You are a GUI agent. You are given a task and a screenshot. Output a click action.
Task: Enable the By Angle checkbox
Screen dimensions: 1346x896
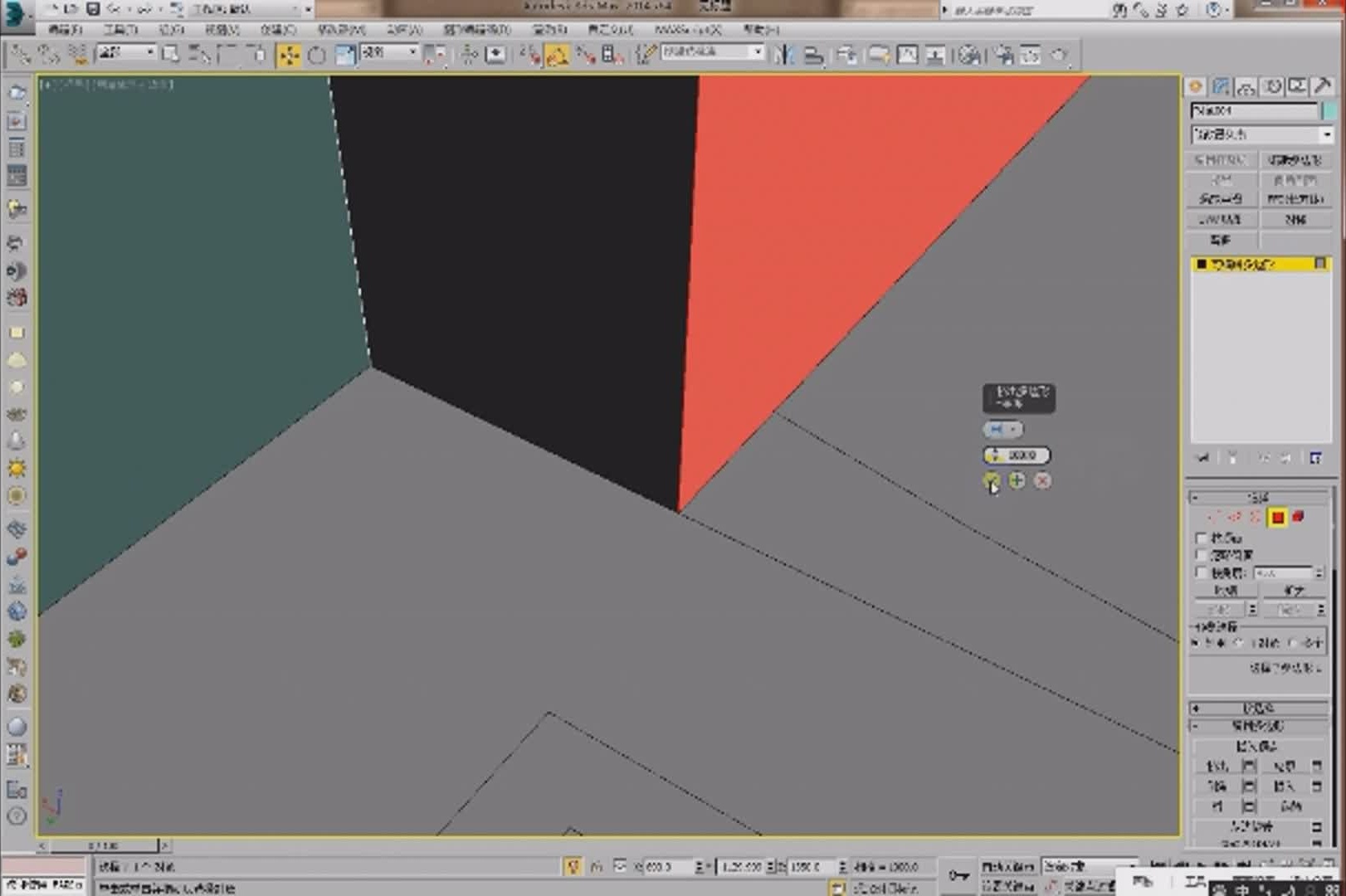point(1200,572)
